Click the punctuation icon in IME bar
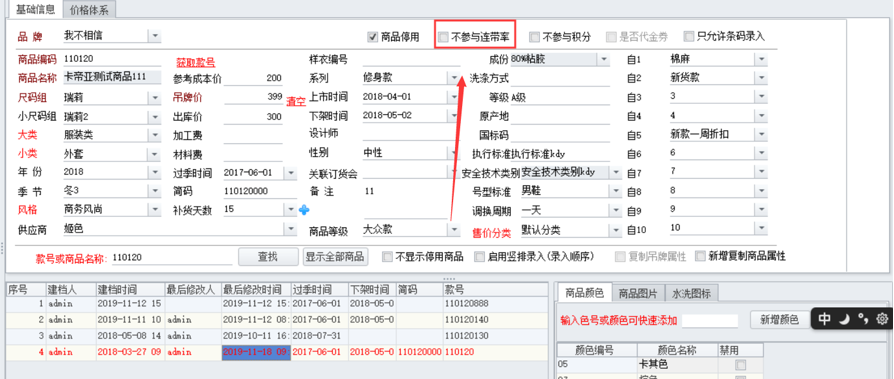This screenshot has width=894, height=379. click(x=864, y=319)
